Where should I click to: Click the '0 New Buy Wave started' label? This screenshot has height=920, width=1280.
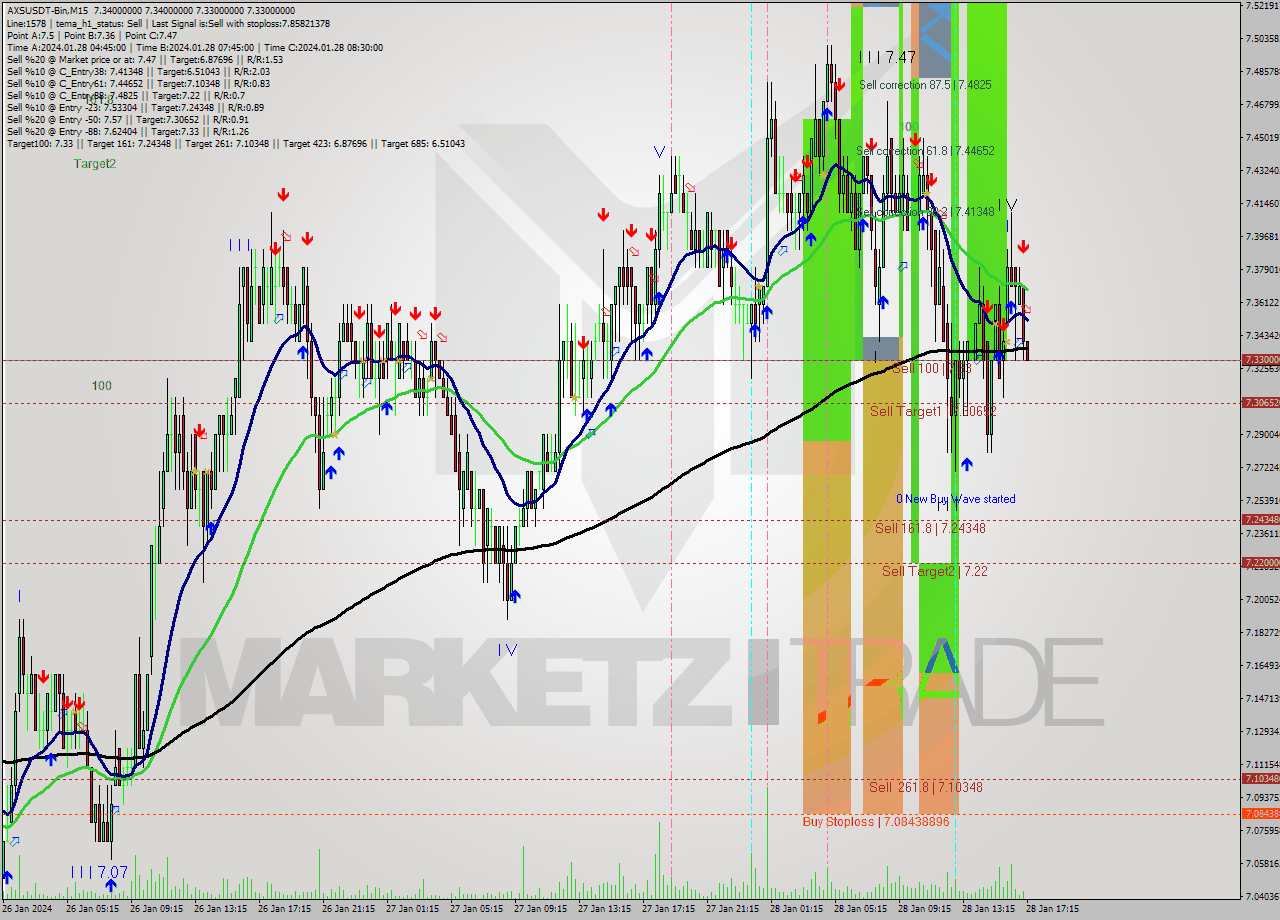tap(955, 499)
